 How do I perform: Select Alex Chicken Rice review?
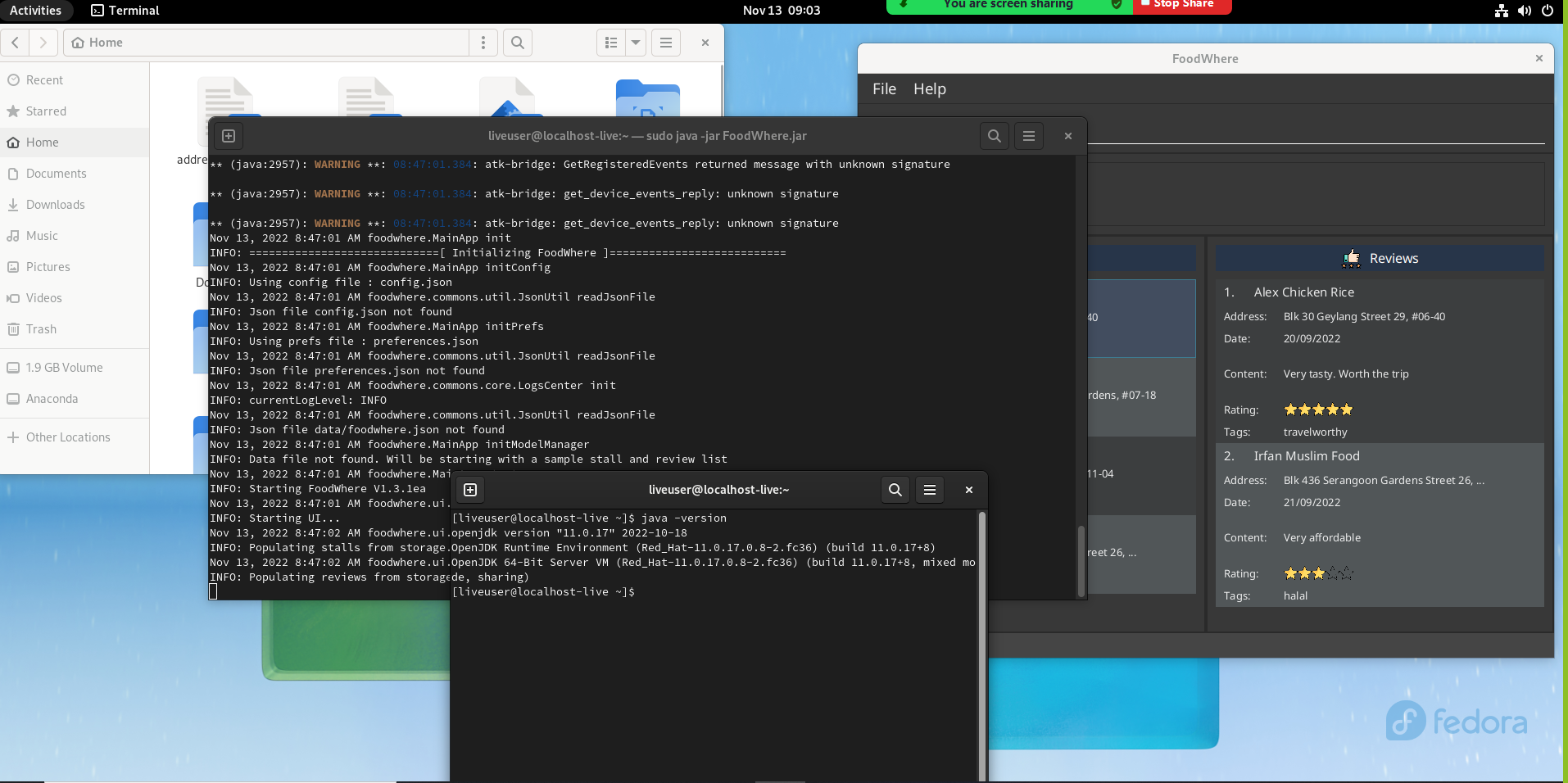tap(1380, 361)
